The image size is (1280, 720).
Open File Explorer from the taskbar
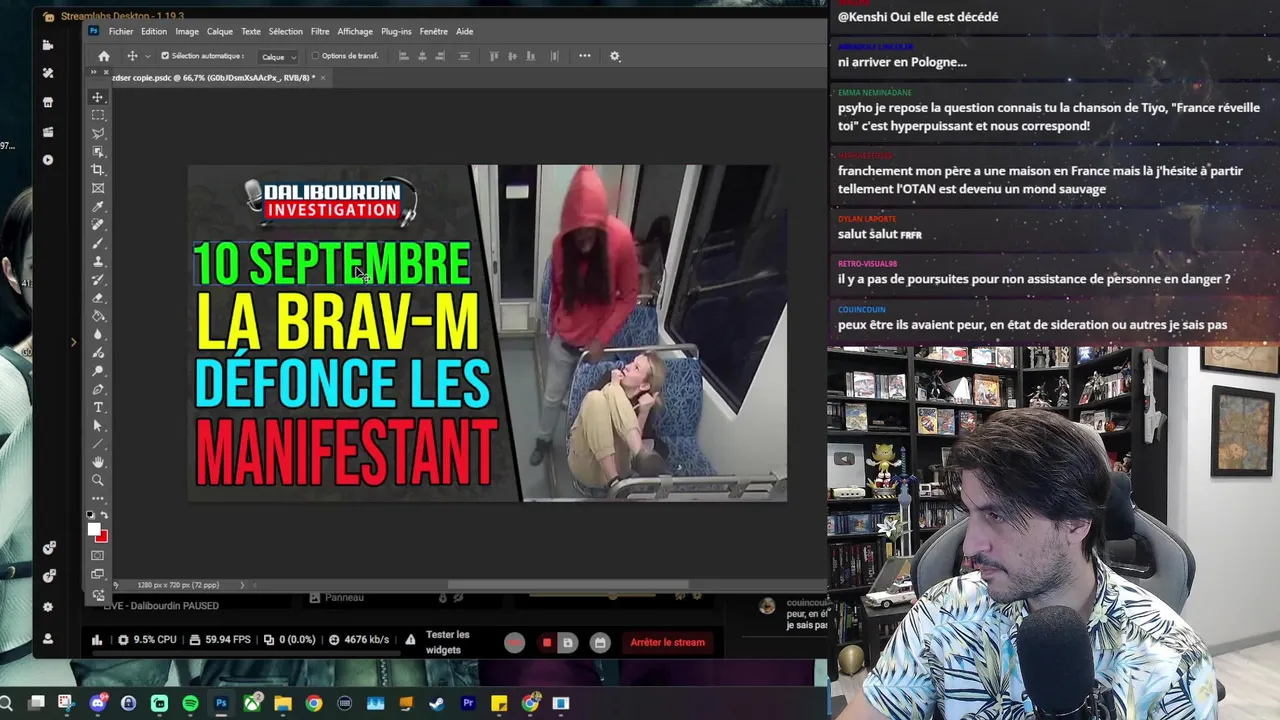click(283, 704)
